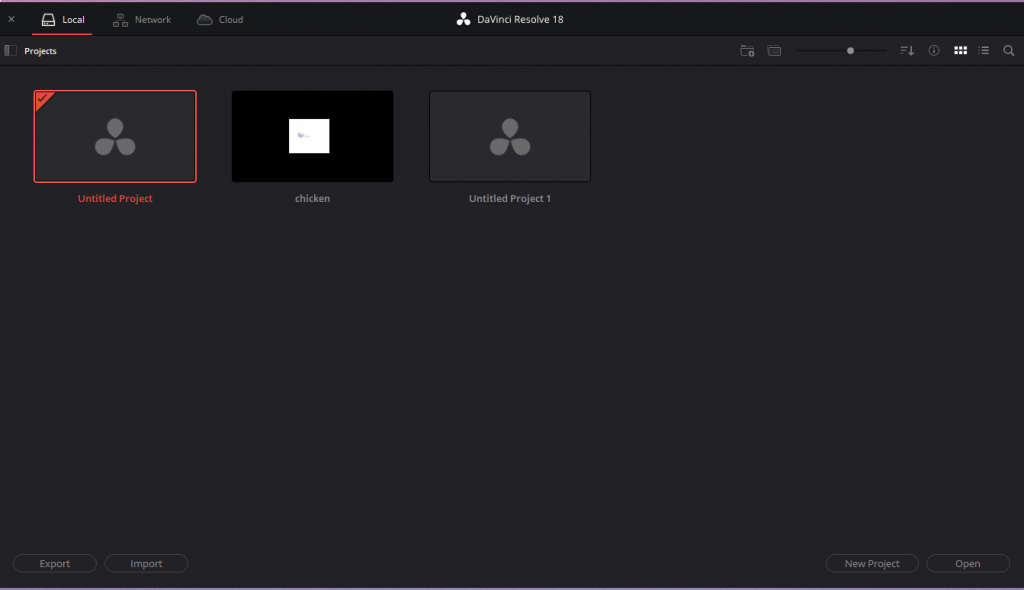Image resolution: width=1024 pixels, height=590 pixels.
Task: Show project information details
Action: [x=934, y=50]
